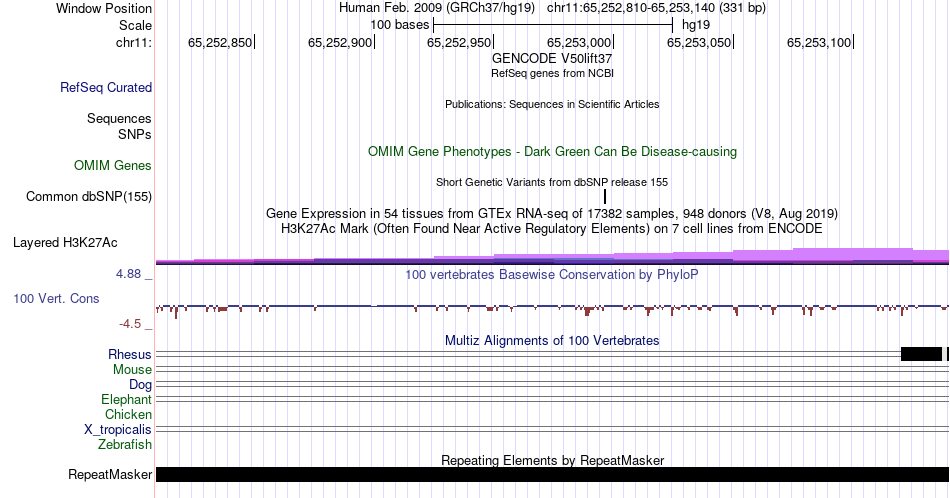The image size is (950, 498).
Task: Click the GTEx Gene Expression title text
Action: pyautogui.click(x=552, y=213)
